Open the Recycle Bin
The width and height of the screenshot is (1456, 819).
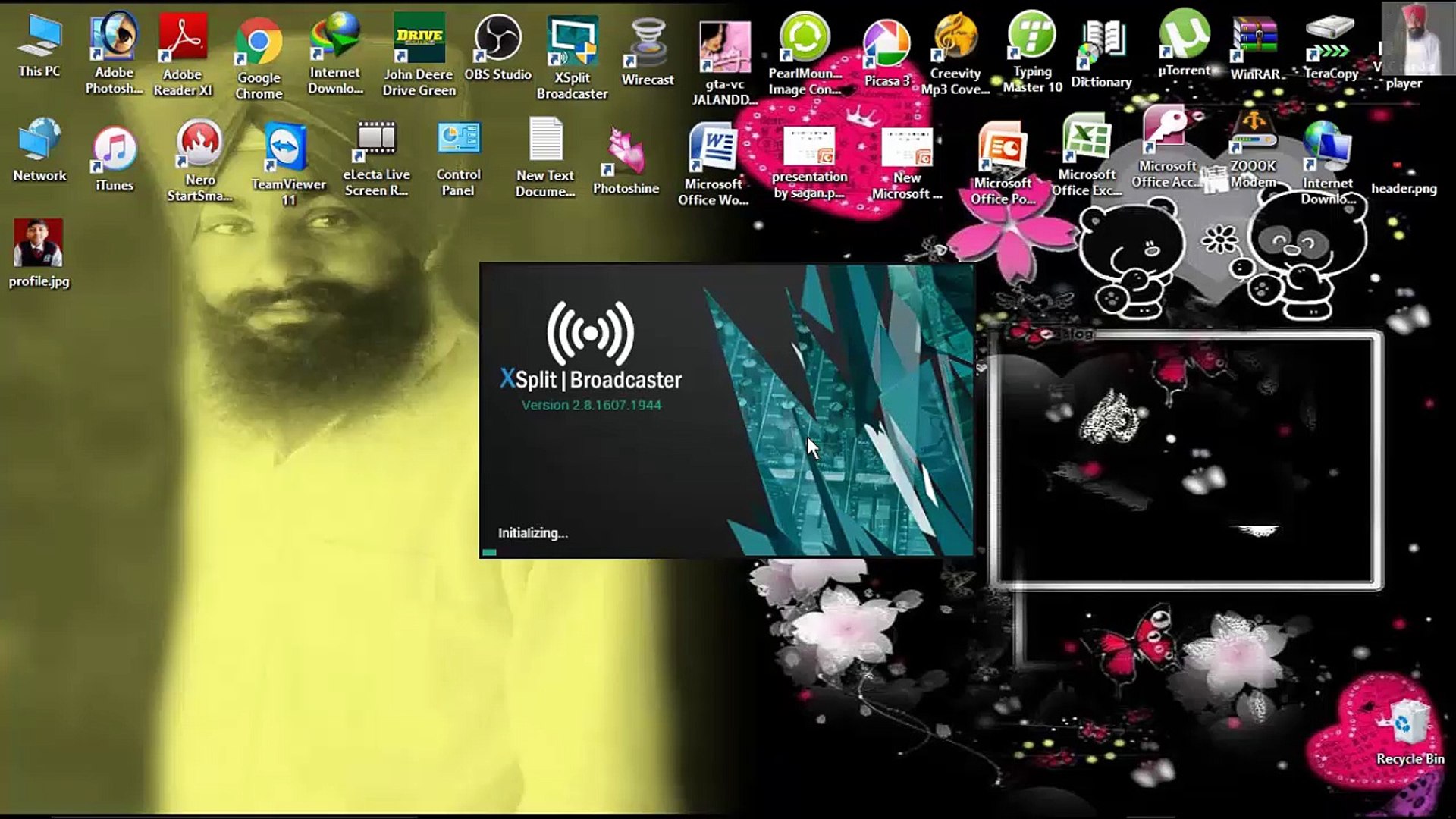1410,730
